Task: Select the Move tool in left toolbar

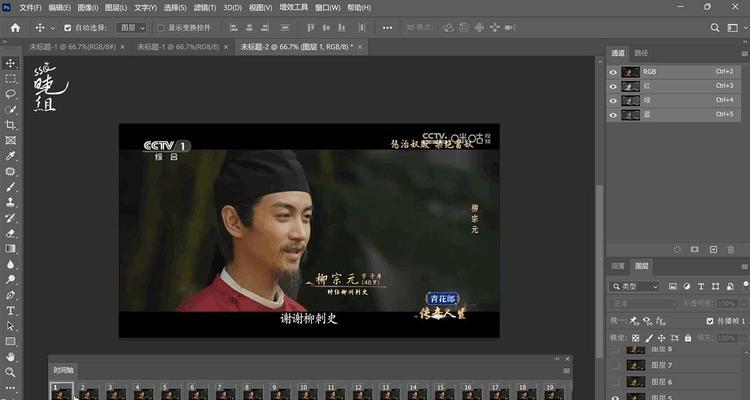Action: click(10, 63)
